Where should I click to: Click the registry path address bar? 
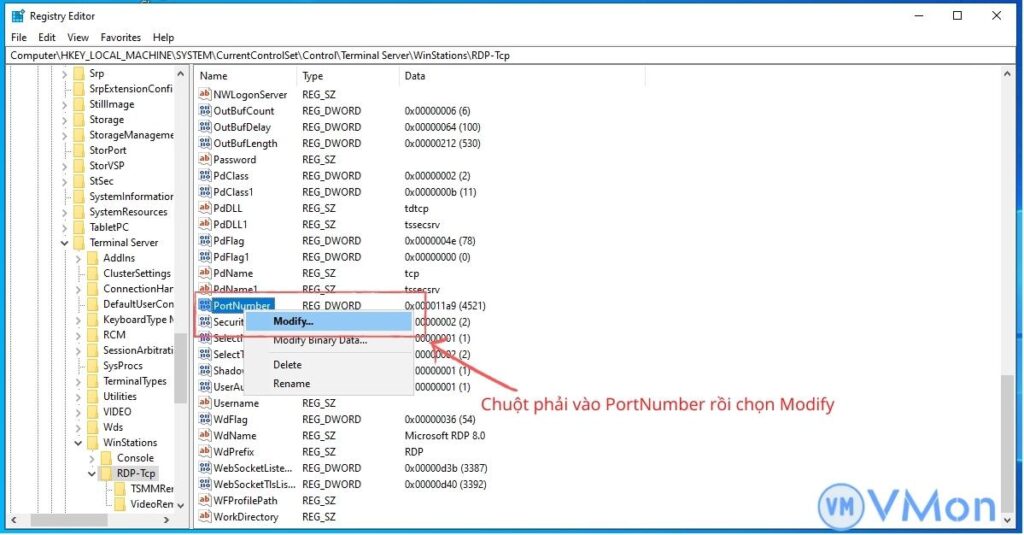click(500, 55)
